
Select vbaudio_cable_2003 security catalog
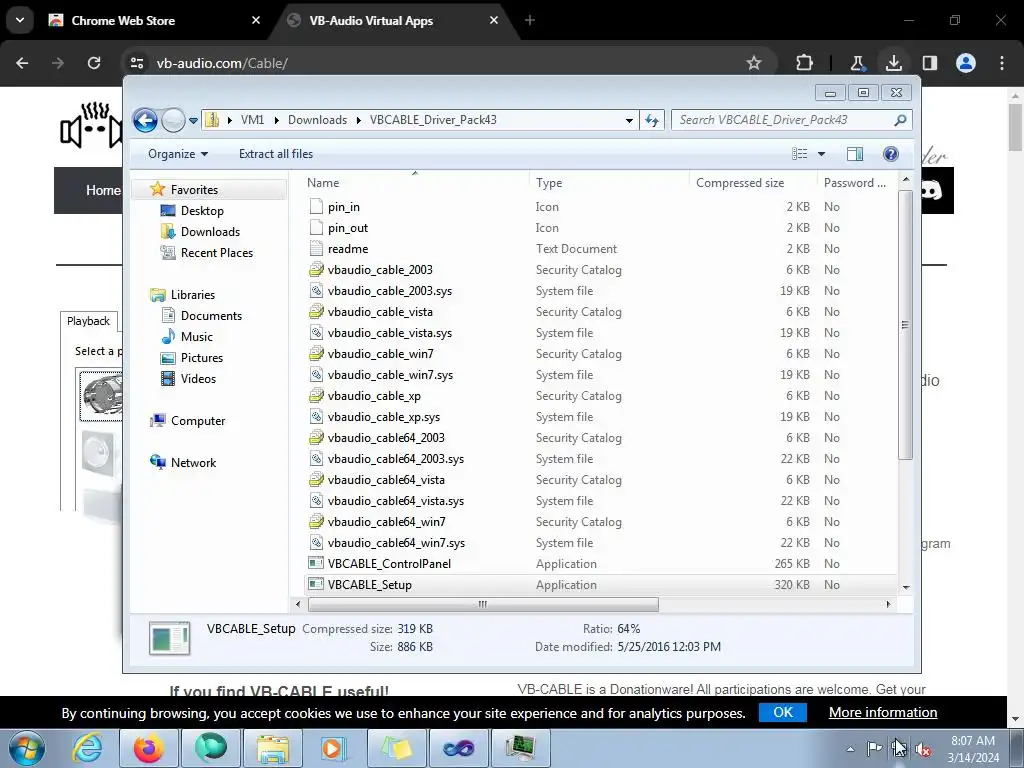(x=379, y=270)
